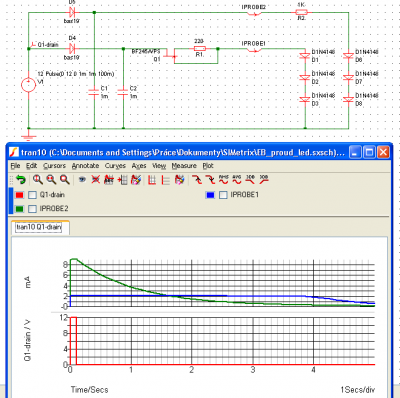Click the V1 voltage source symbol
Image resolution: width=400 pixels, height=398 pixels.
28,84
